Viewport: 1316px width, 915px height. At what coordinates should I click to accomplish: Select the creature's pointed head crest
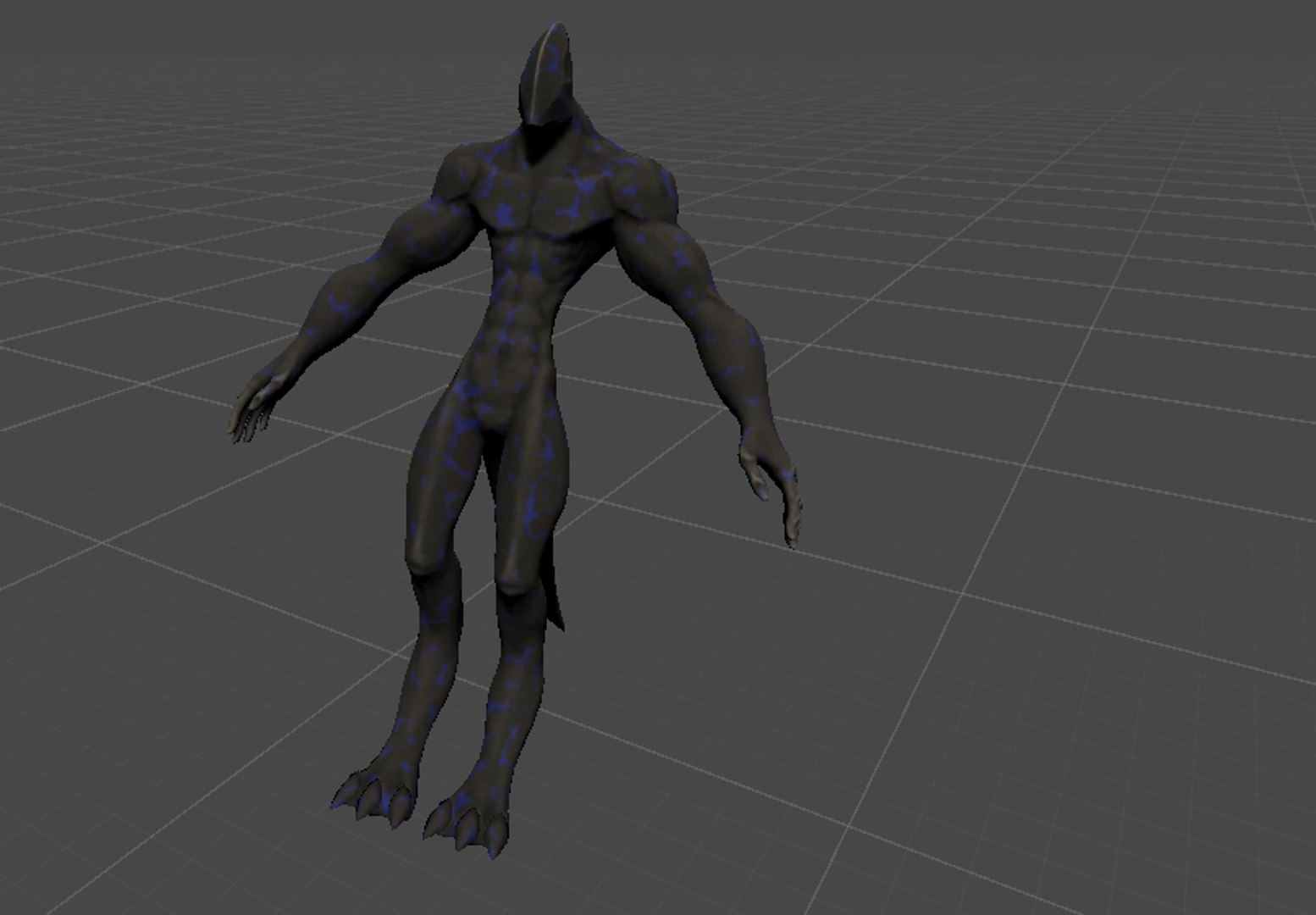pos(545,76)
